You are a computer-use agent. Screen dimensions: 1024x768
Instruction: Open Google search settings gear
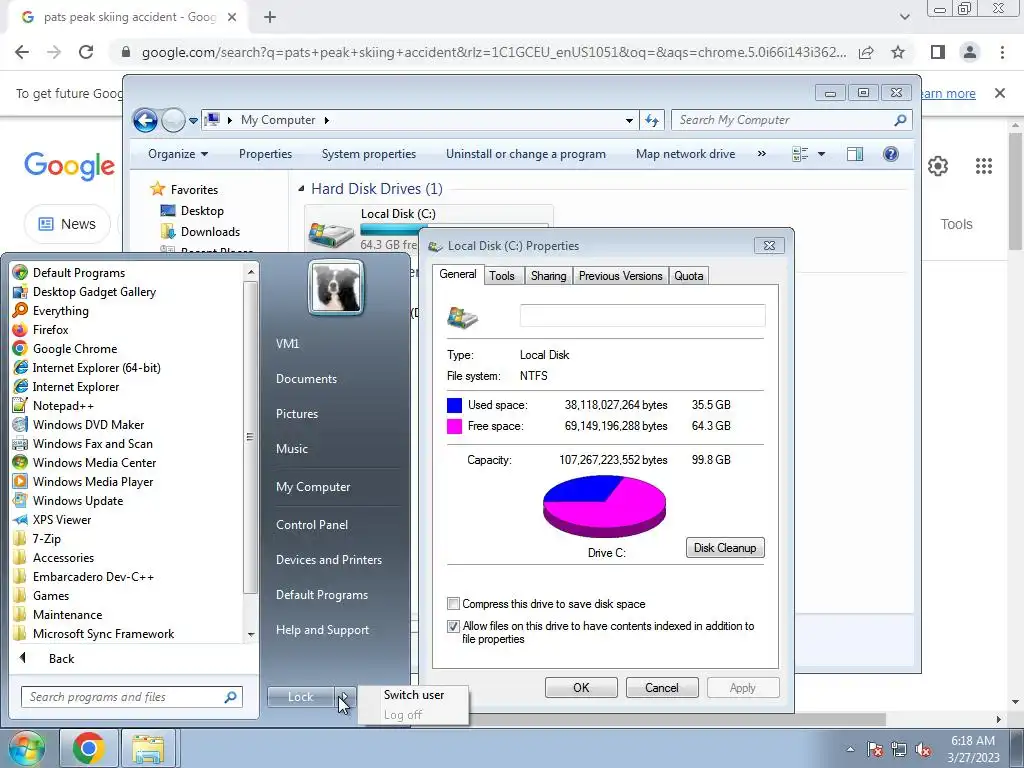[x=938, y=166]
